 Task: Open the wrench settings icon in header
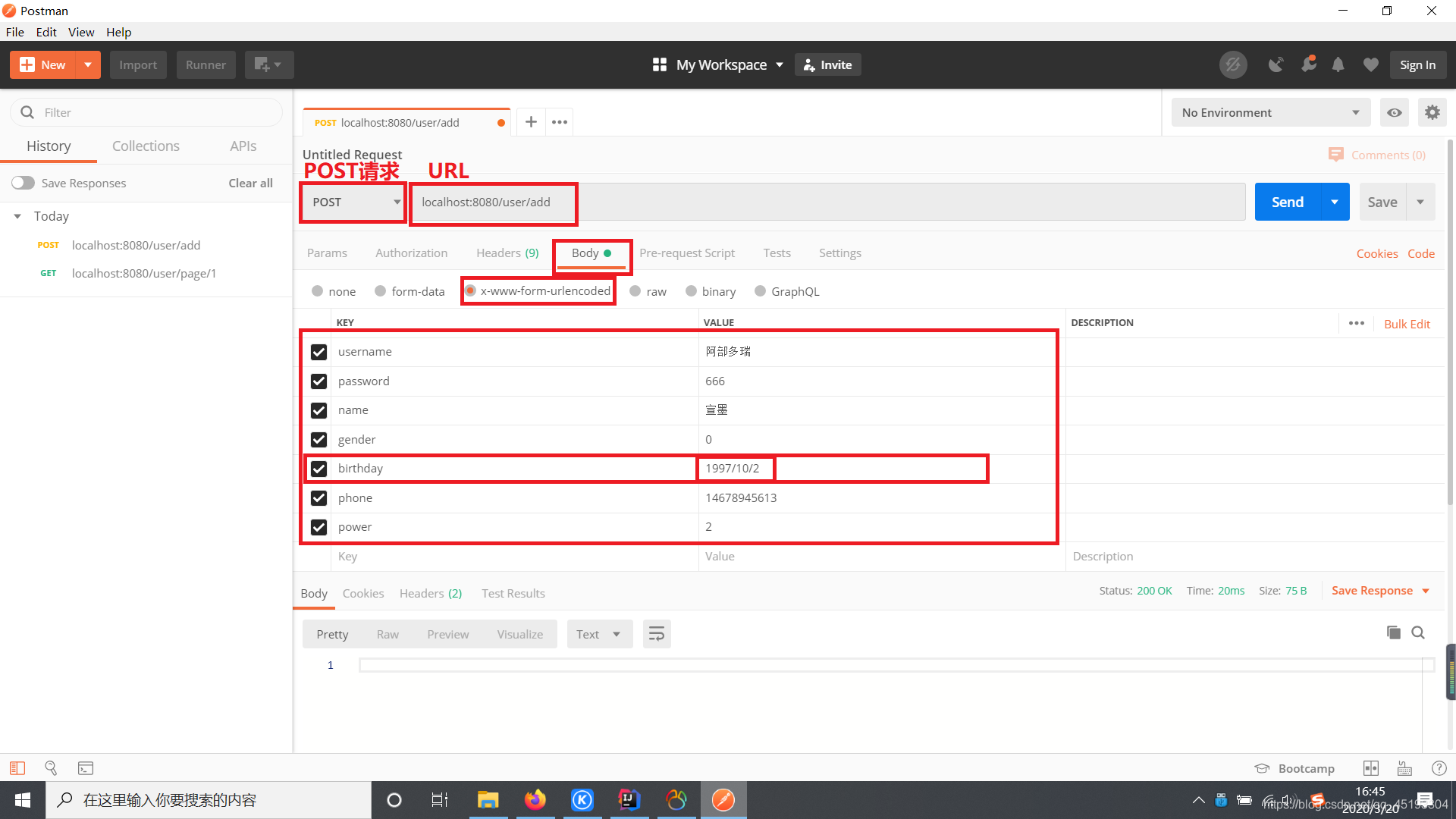[1308, 64]
